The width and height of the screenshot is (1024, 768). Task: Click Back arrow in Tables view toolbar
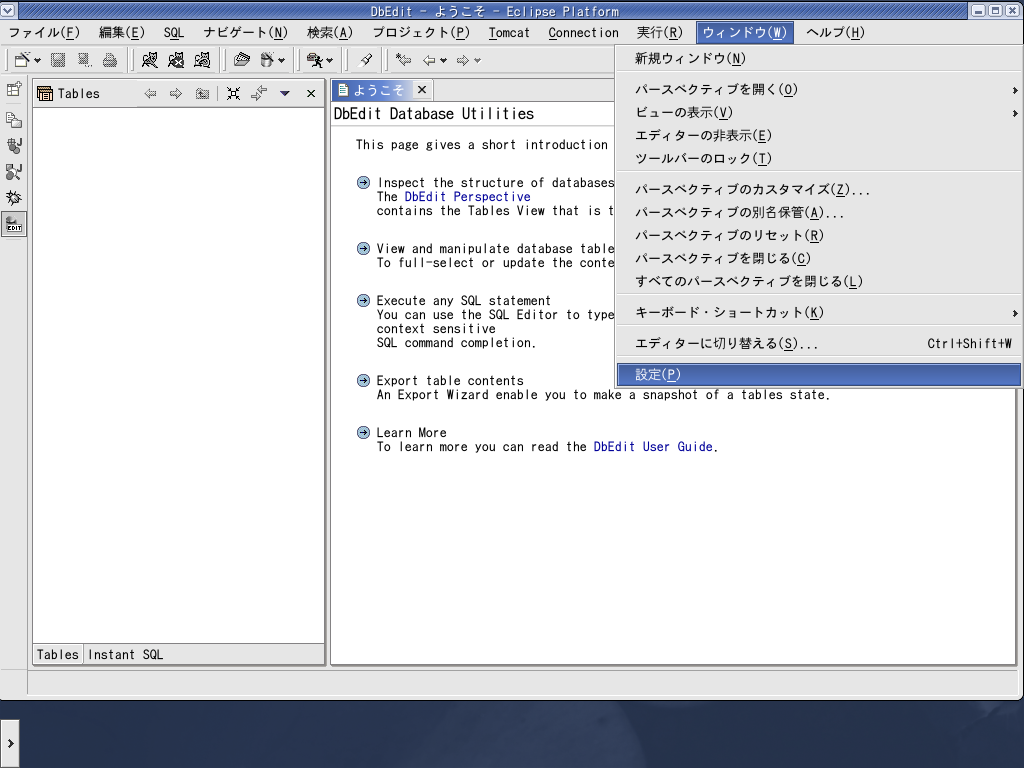pyautogui.click(x=150, y=93)
